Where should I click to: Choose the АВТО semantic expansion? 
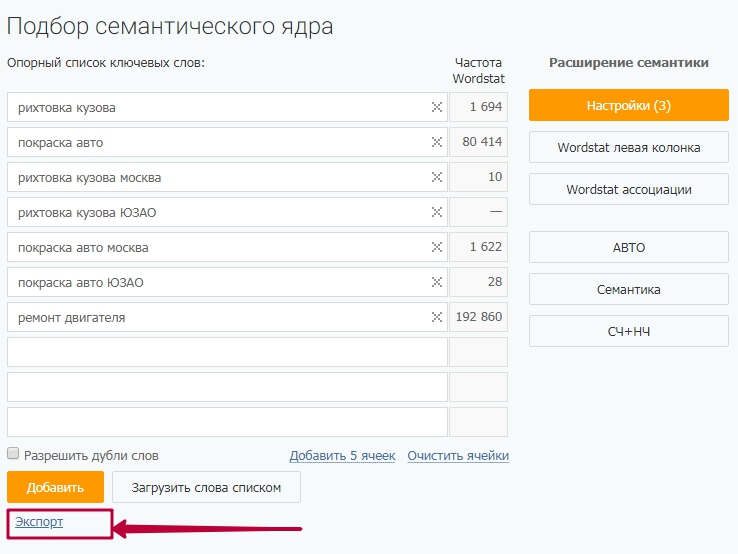(x=628, y=247)
